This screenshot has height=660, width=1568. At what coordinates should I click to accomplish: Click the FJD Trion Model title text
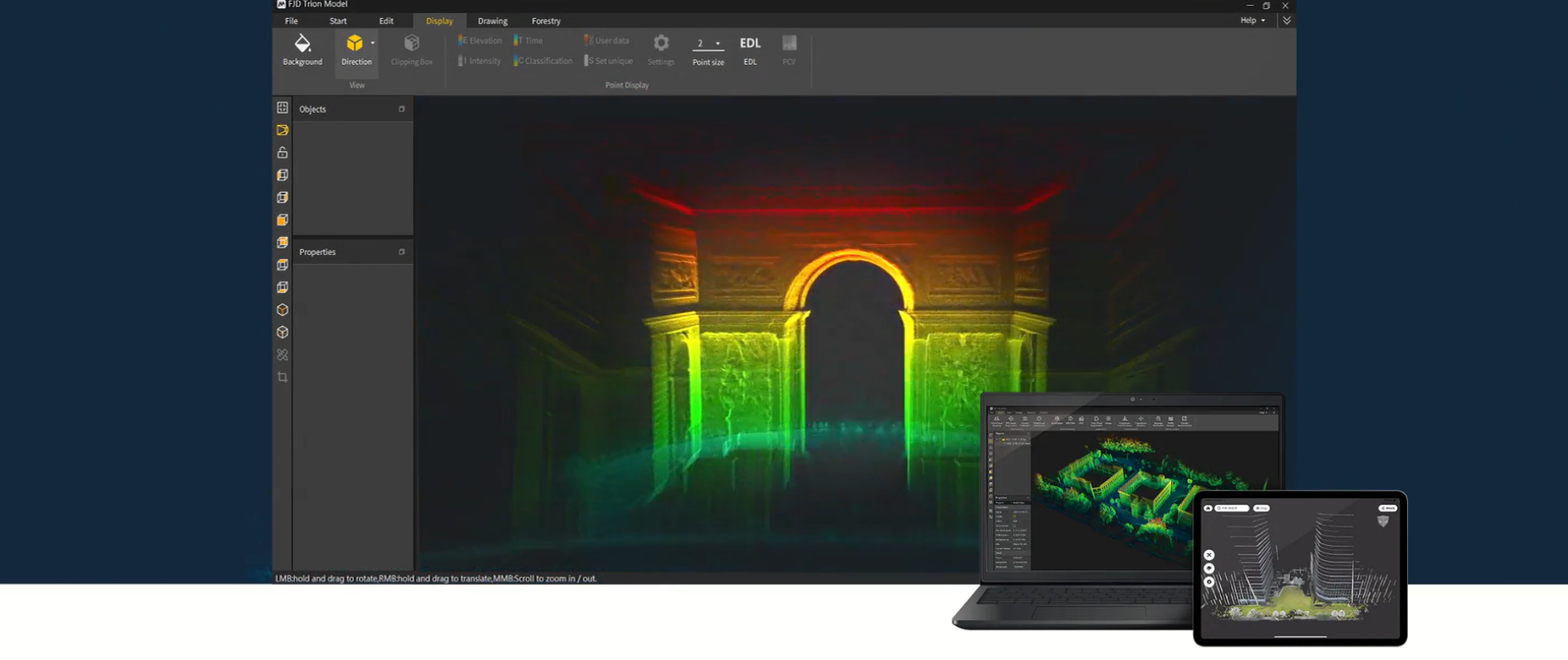click(318, 4)
